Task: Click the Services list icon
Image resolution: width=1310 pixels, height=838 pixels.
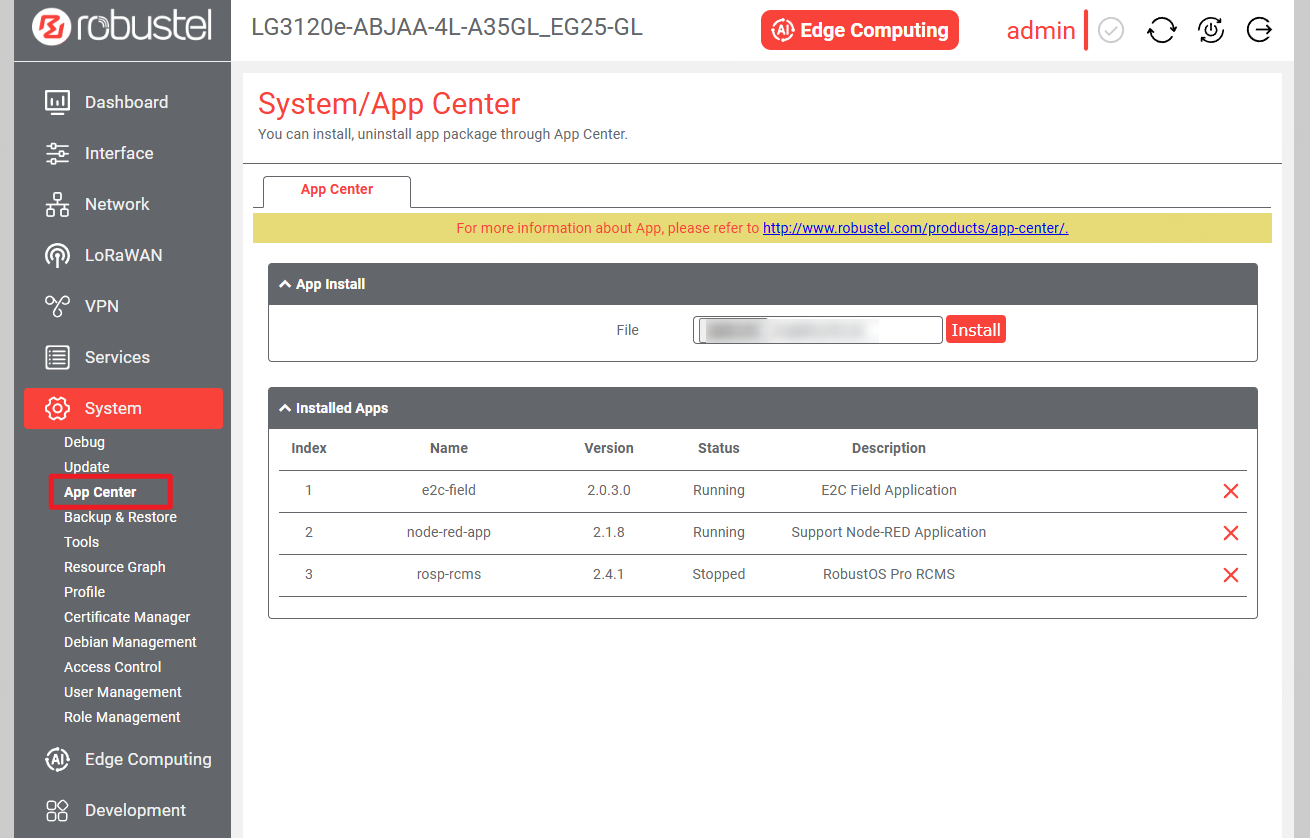Action: tap(57, 357)
